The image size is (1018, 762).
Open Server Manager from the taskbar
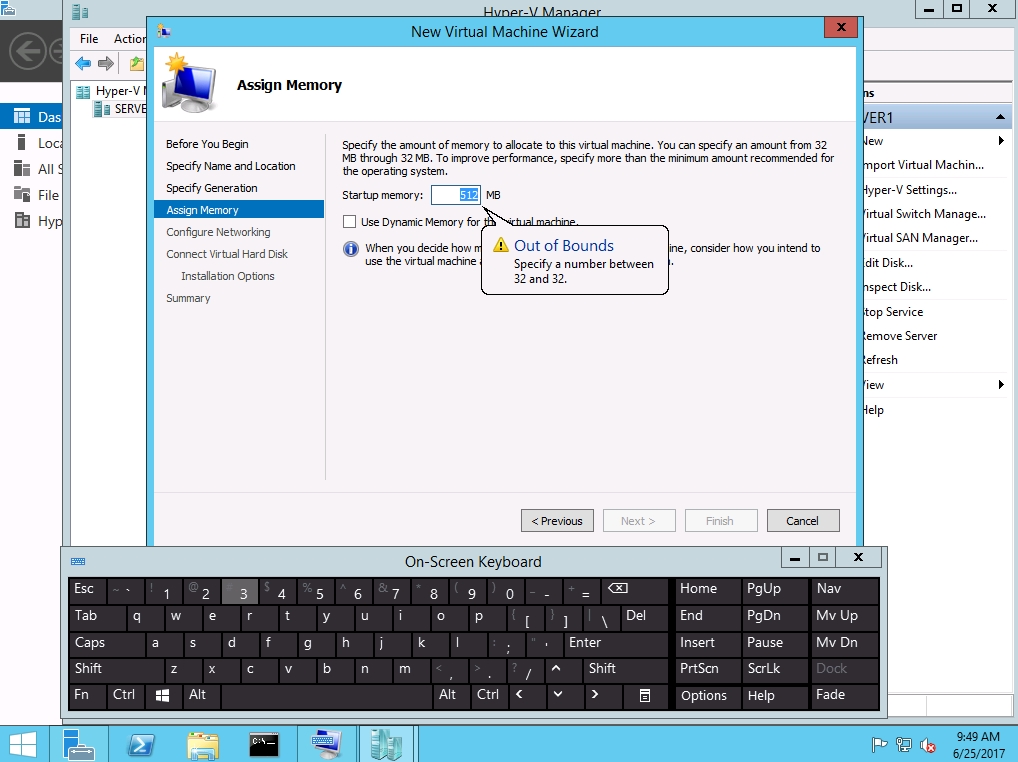pyautogui.click(x=80, y=744)
